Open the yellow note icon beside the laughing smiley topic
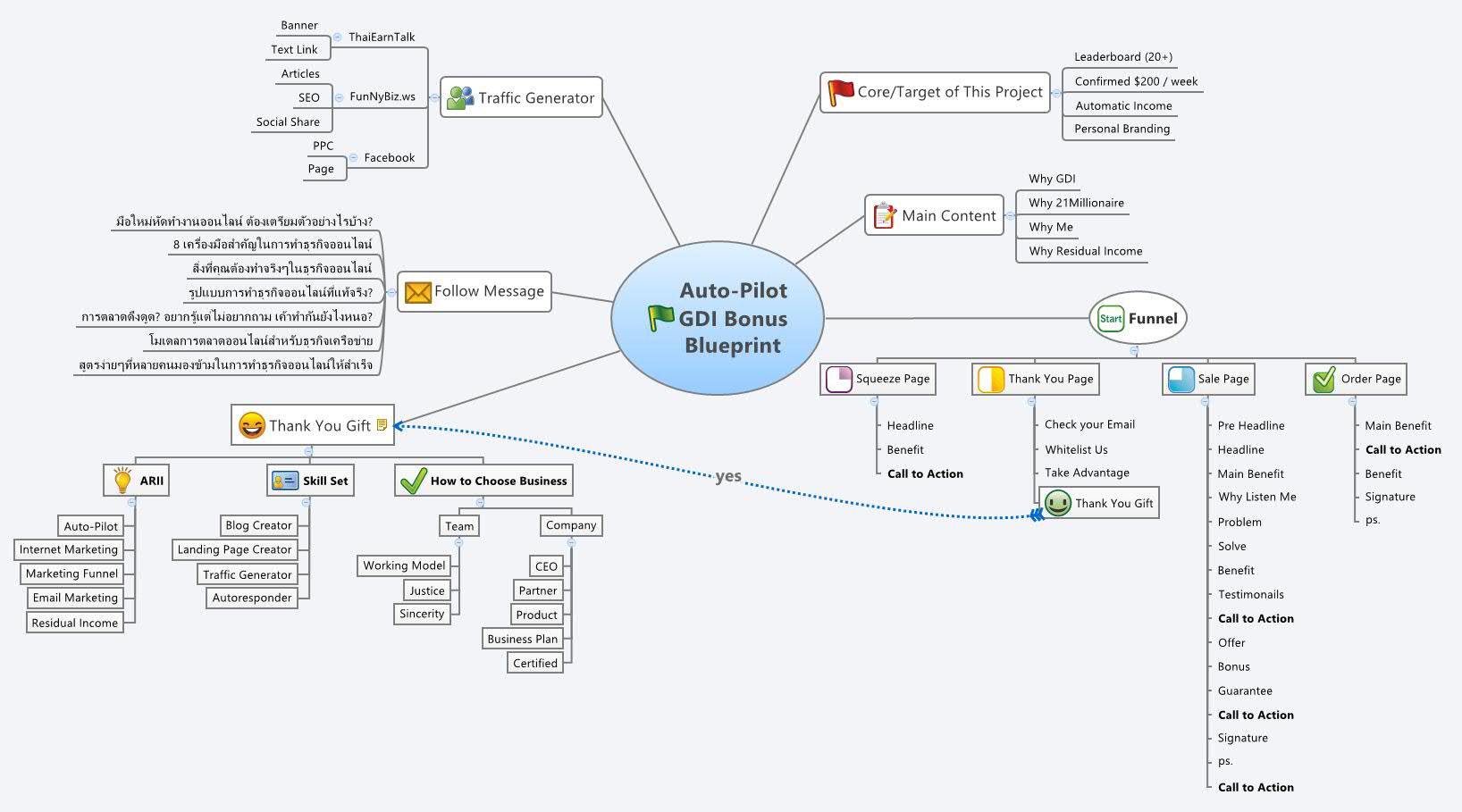The height and width of the screenshot is (812, 1462). (382, 425)
